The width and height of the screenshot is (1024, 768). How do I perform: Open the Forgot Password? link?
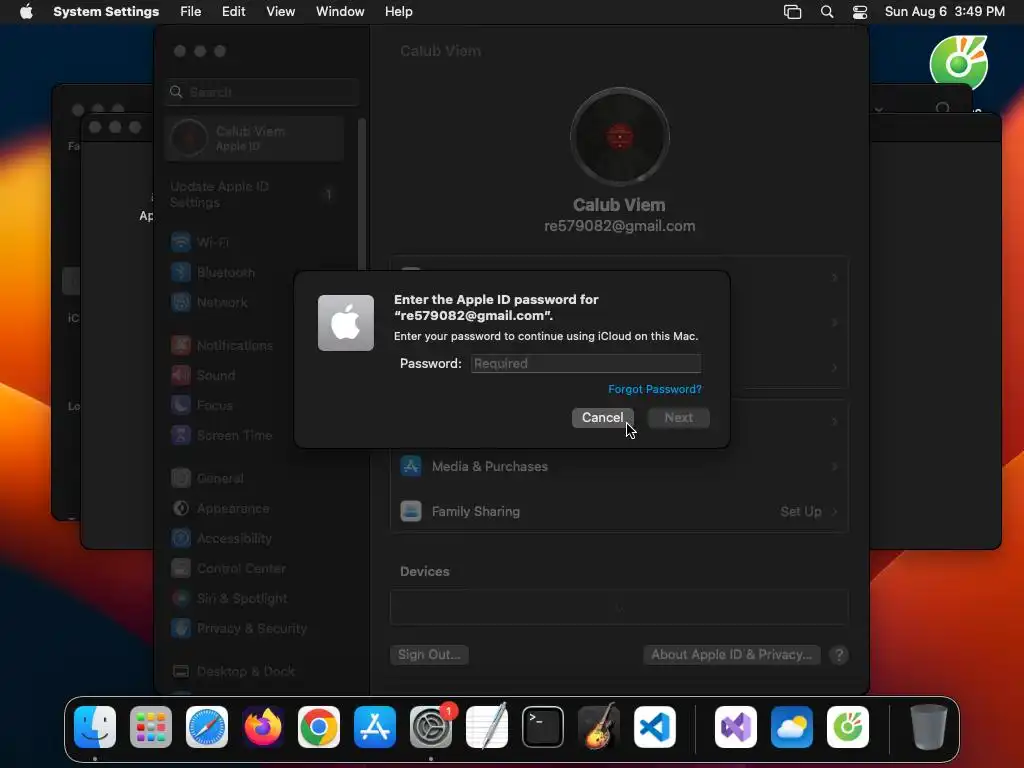[x=654, y=389]
